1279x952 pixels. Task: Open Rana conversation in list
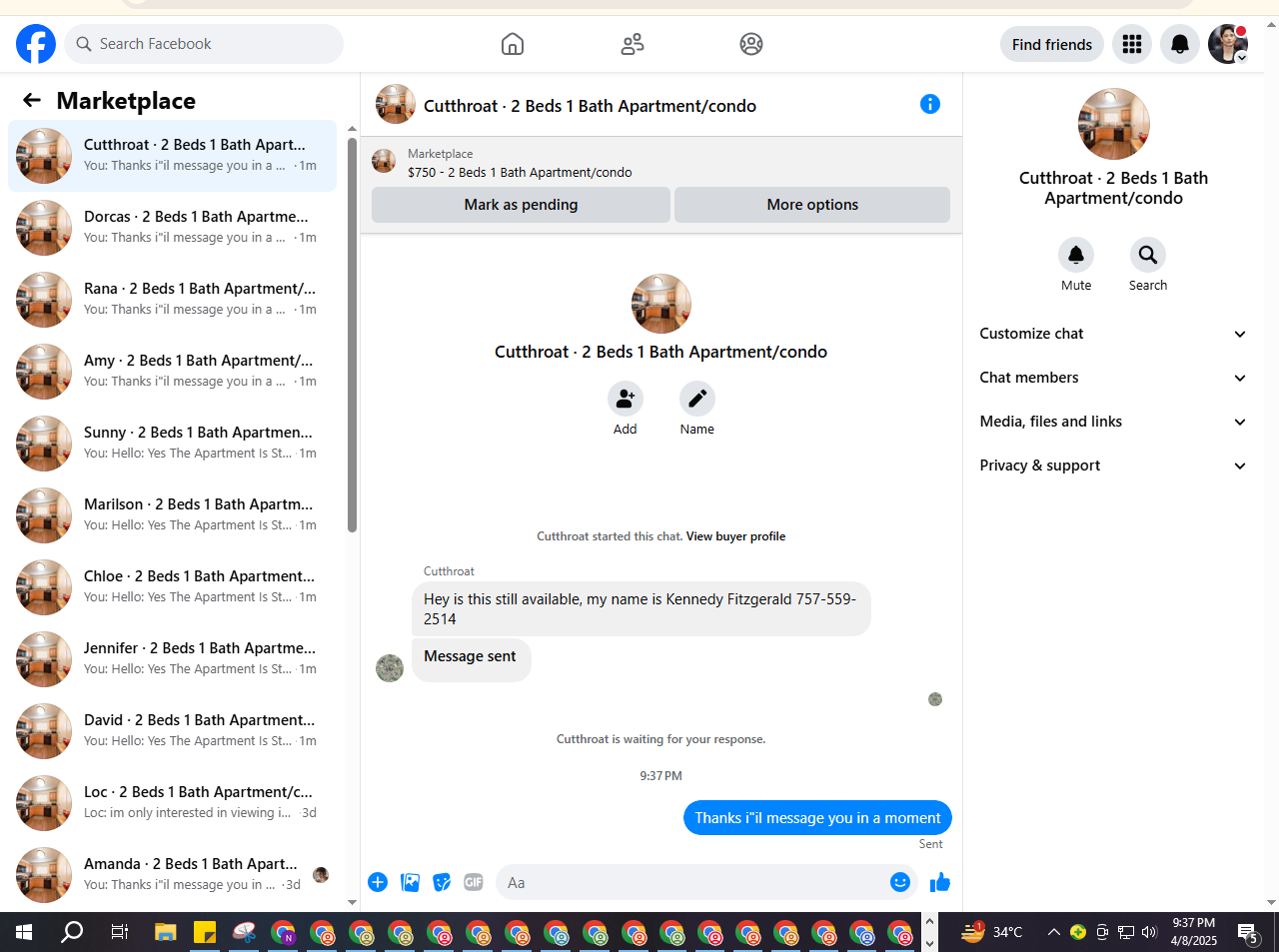point(172,300)
